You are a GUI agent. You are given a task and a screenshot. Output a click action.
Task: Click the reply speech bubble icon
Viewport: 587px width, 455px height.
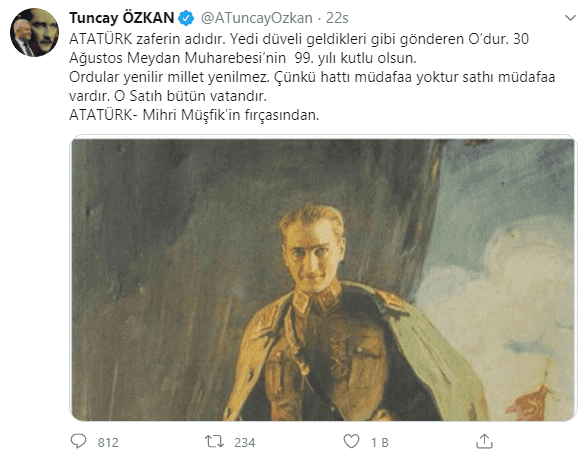pos(78,441)
